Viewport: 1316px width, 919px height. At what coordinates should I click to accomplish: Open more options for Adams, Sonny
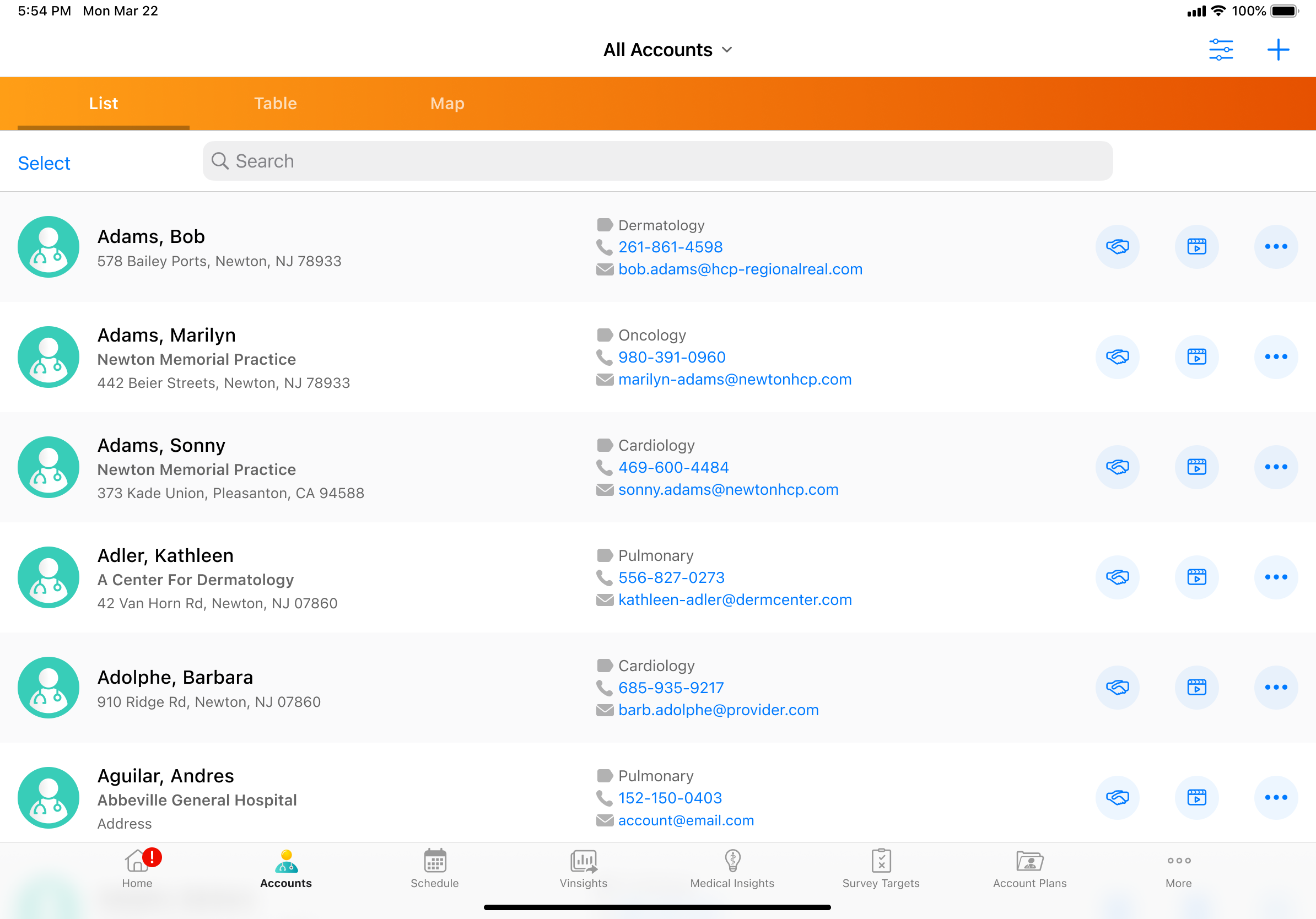(x=1275, y=467)
